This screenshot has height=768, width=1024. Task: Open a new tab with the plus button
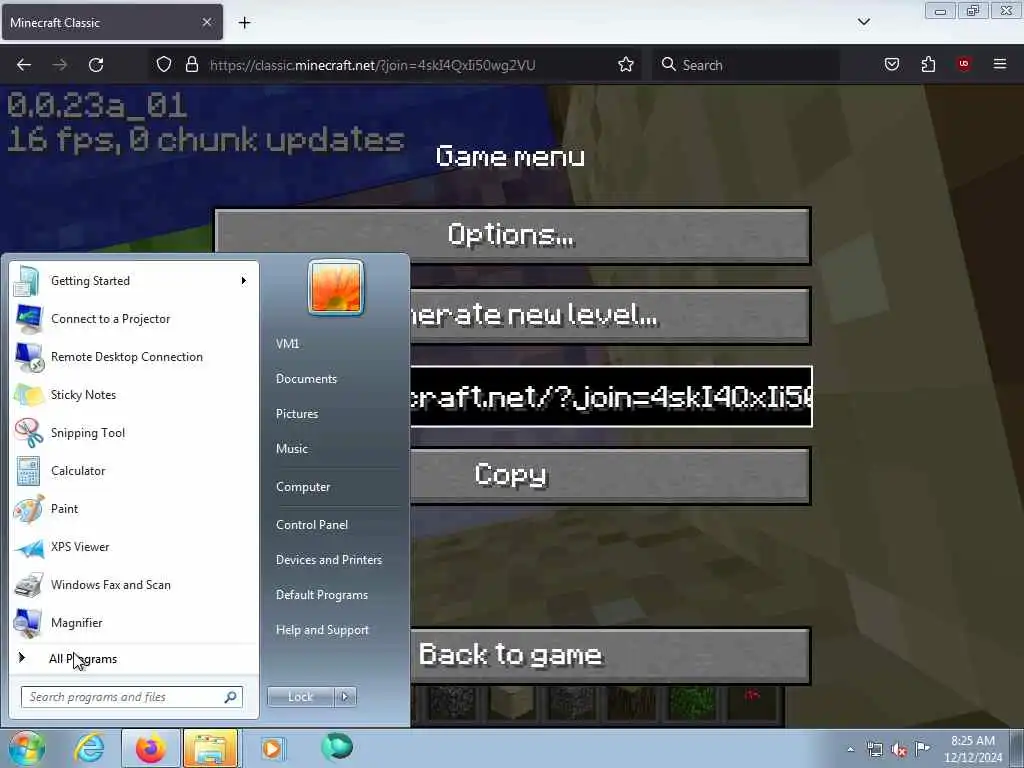click(x=244, y=23)
